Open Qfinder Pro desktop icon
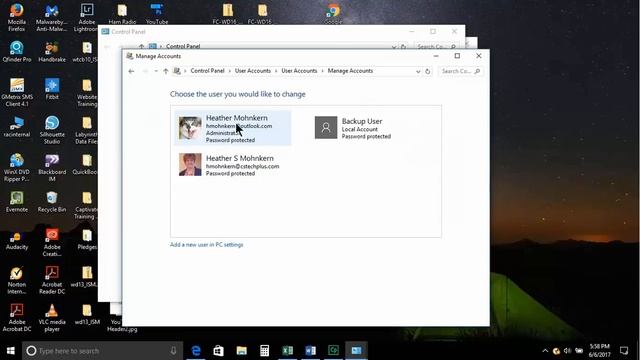Screen dimensions: 640x360 [17, 51]
